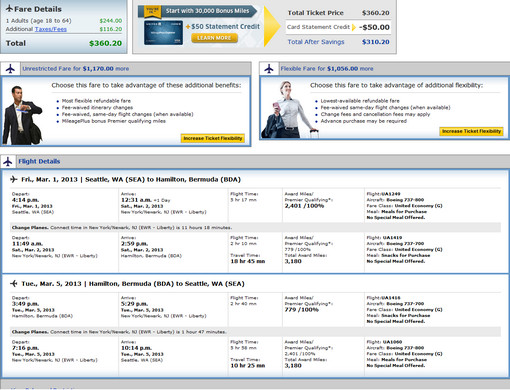510x390 pixels.
Task: Click the 2:59 p.m. arrival time in Hamilton
Action: pyautogui.click(x=134, y=244)
